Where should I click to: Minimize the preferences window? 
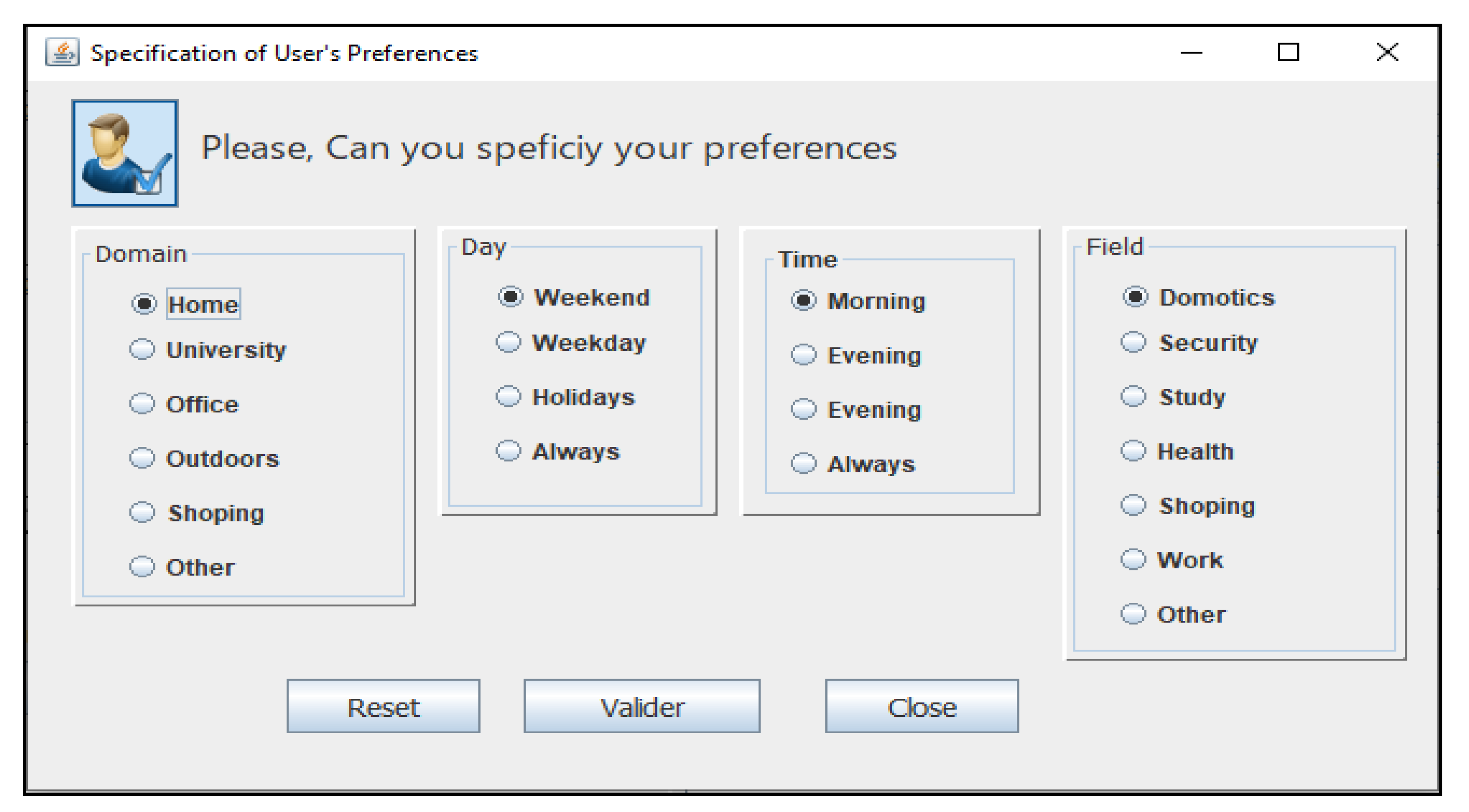(x=1191, y=53)
